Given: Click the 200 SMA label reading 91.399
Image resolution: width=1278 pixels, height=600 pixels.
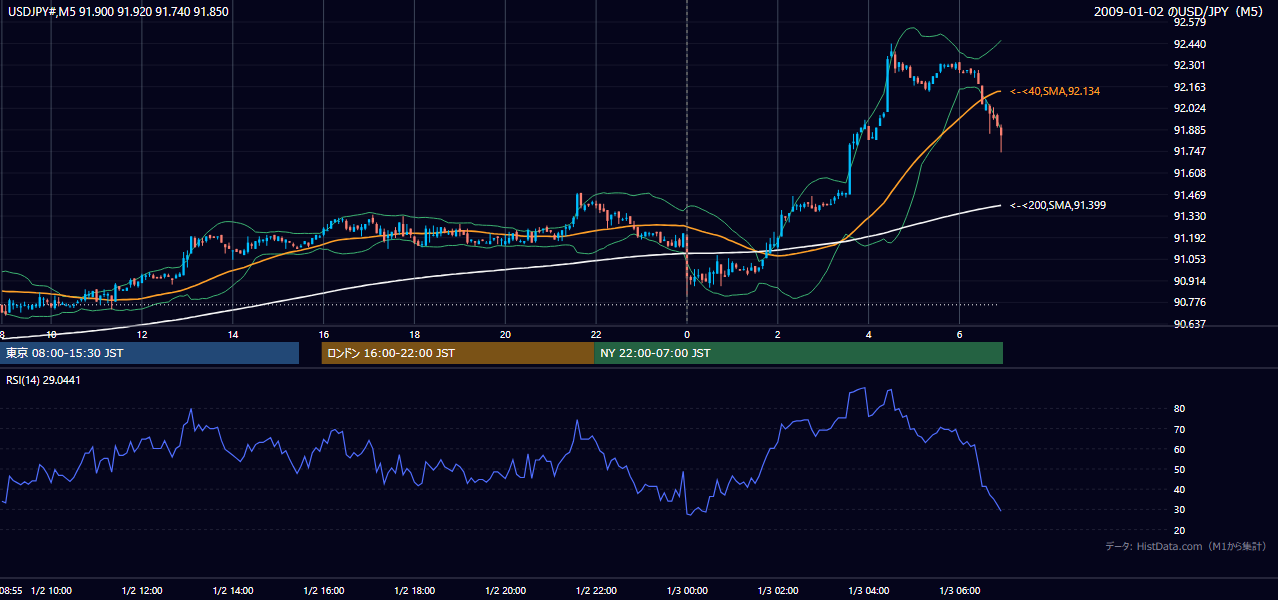Looking at the screenshot, I should point(1058,205).
